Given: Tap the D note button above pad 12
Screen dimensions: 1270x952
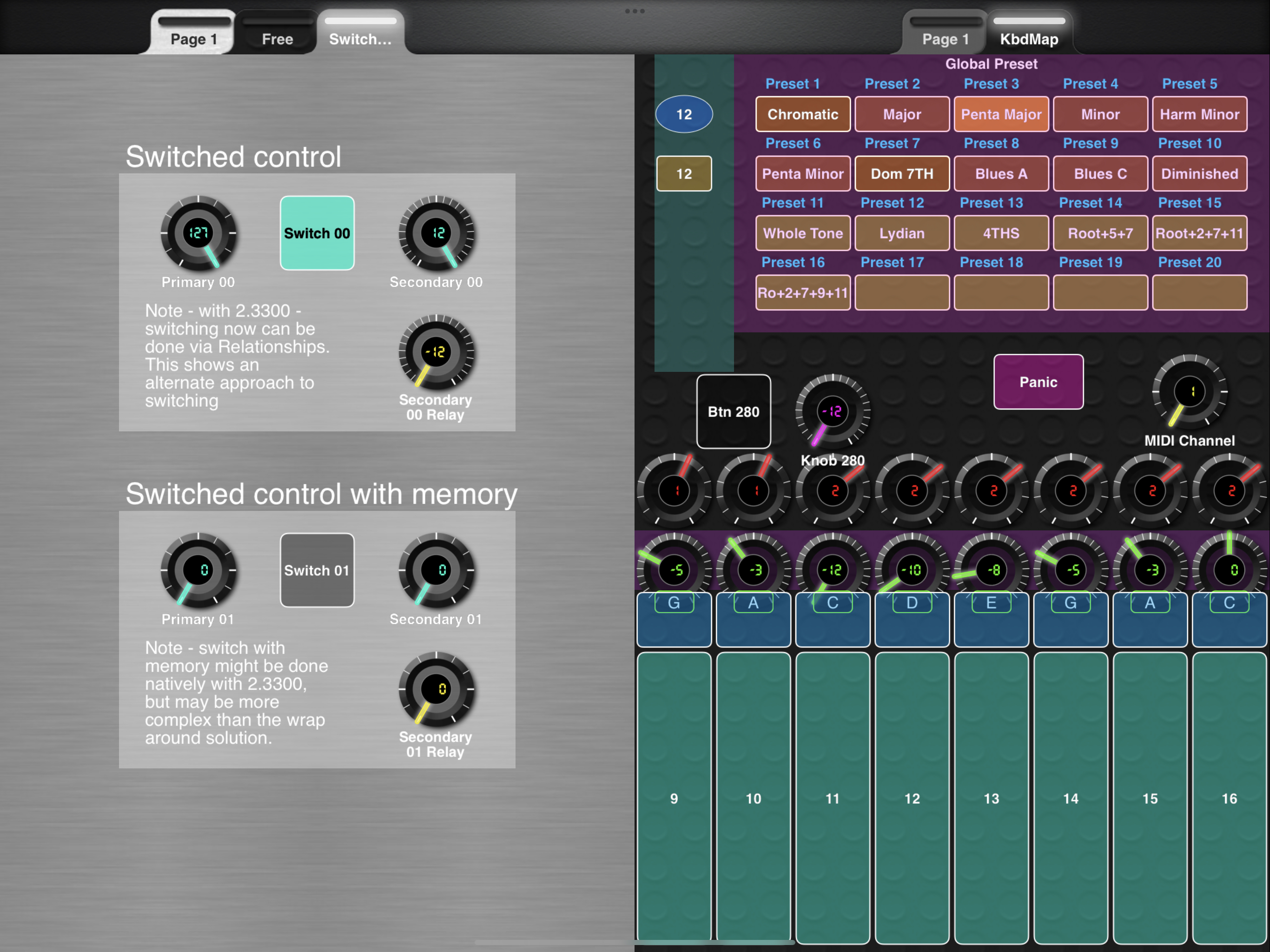Looking at the screenshot, I should 912,620.
